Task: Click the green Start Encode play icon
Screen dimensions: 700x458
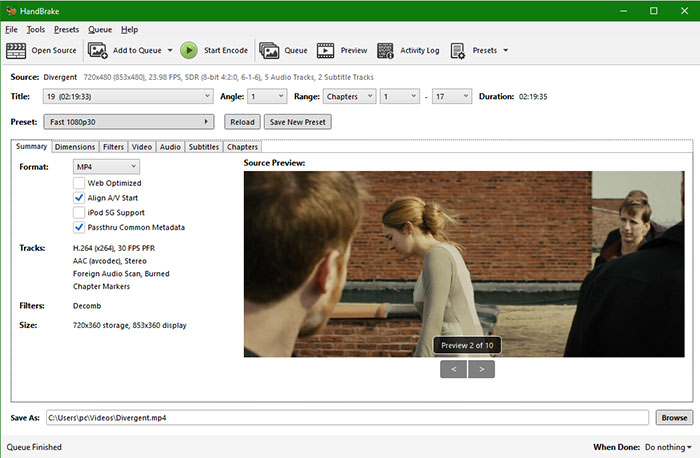Action: (x=189, y=50)
